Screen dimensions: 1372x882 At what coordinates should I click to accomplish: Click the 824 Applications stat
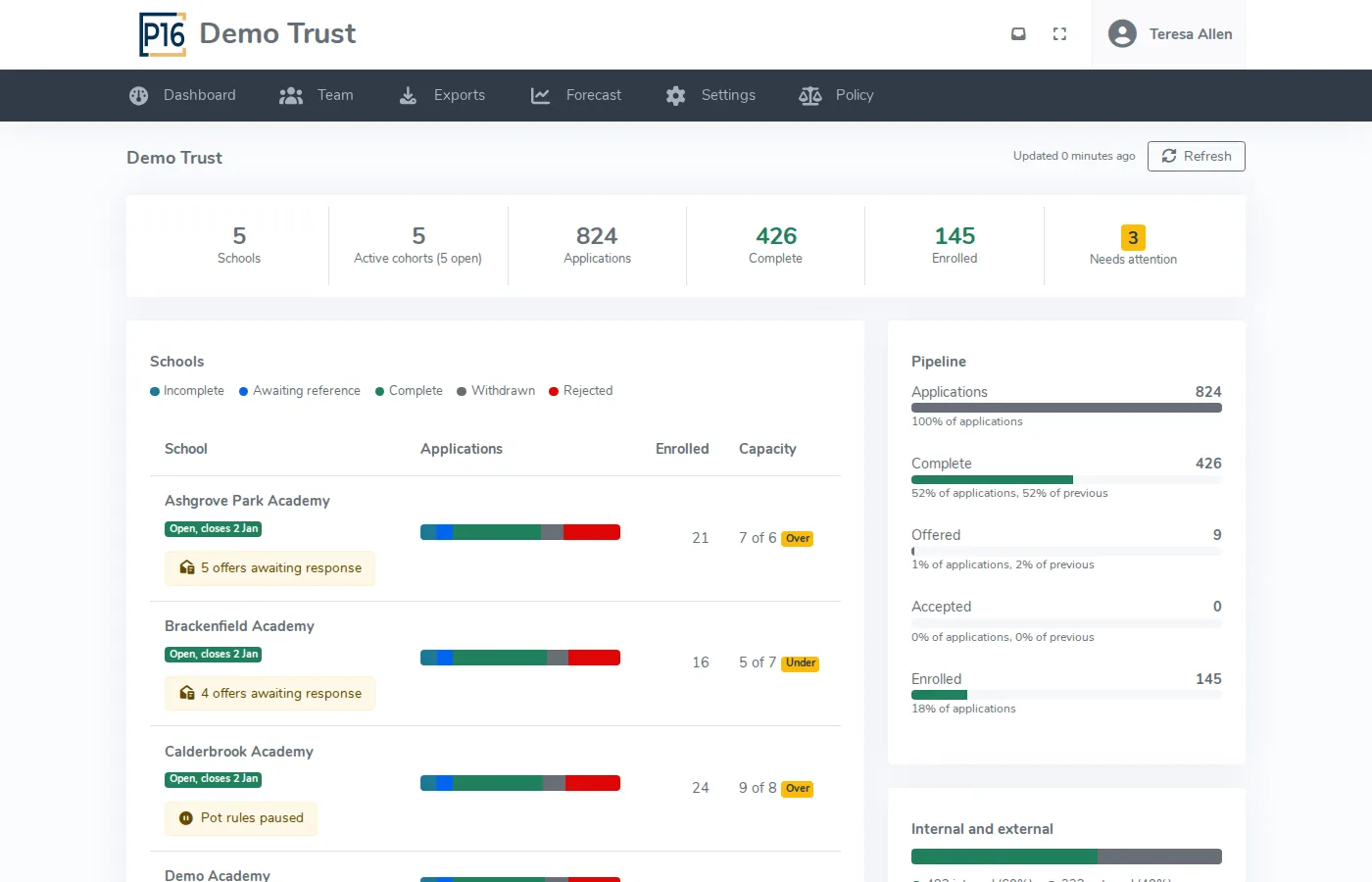pos(597,245)
